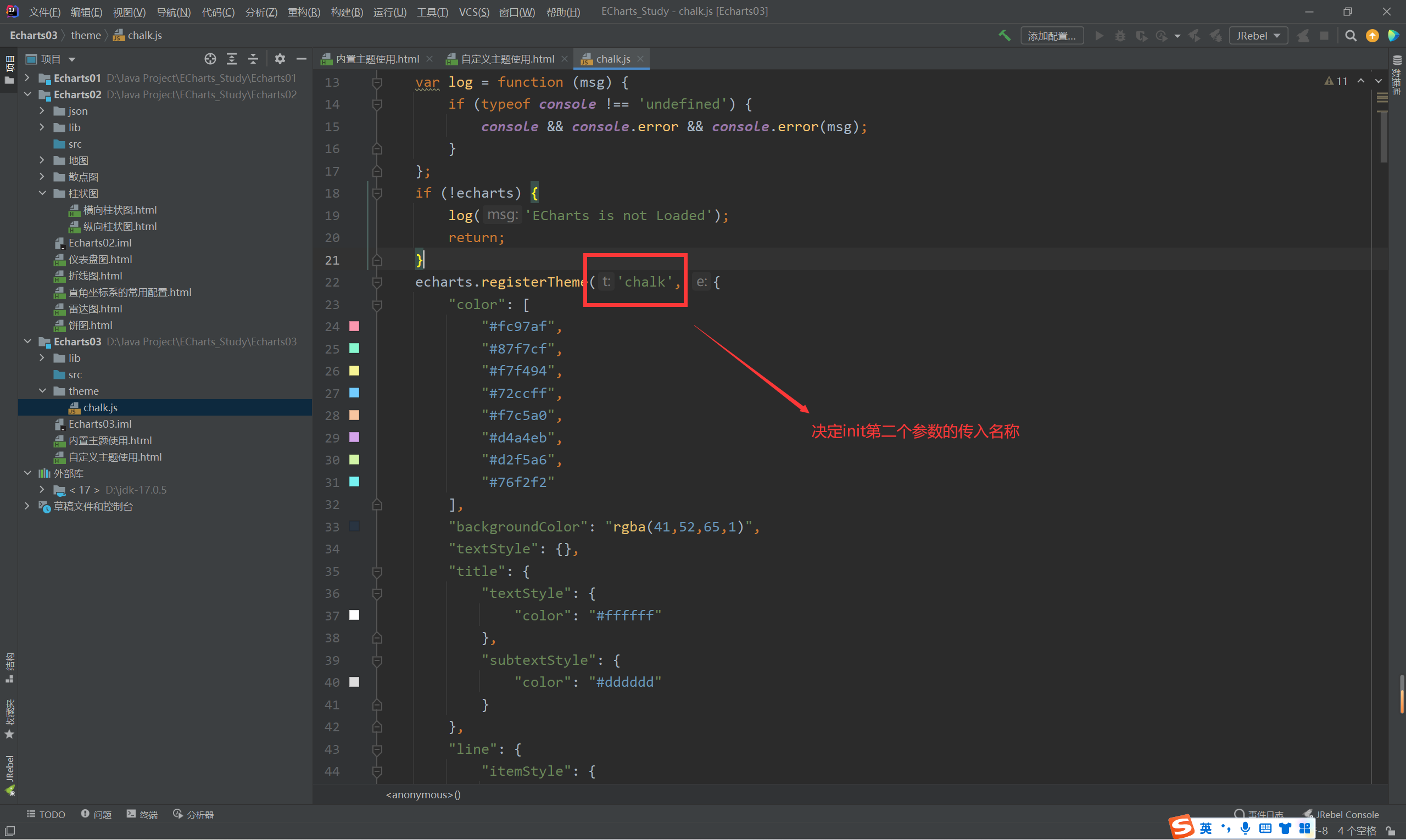This screenshot has height=840, width=1406.
Task: Toggle Sogou IME punctuation mode
Action: pos(1225,828)
